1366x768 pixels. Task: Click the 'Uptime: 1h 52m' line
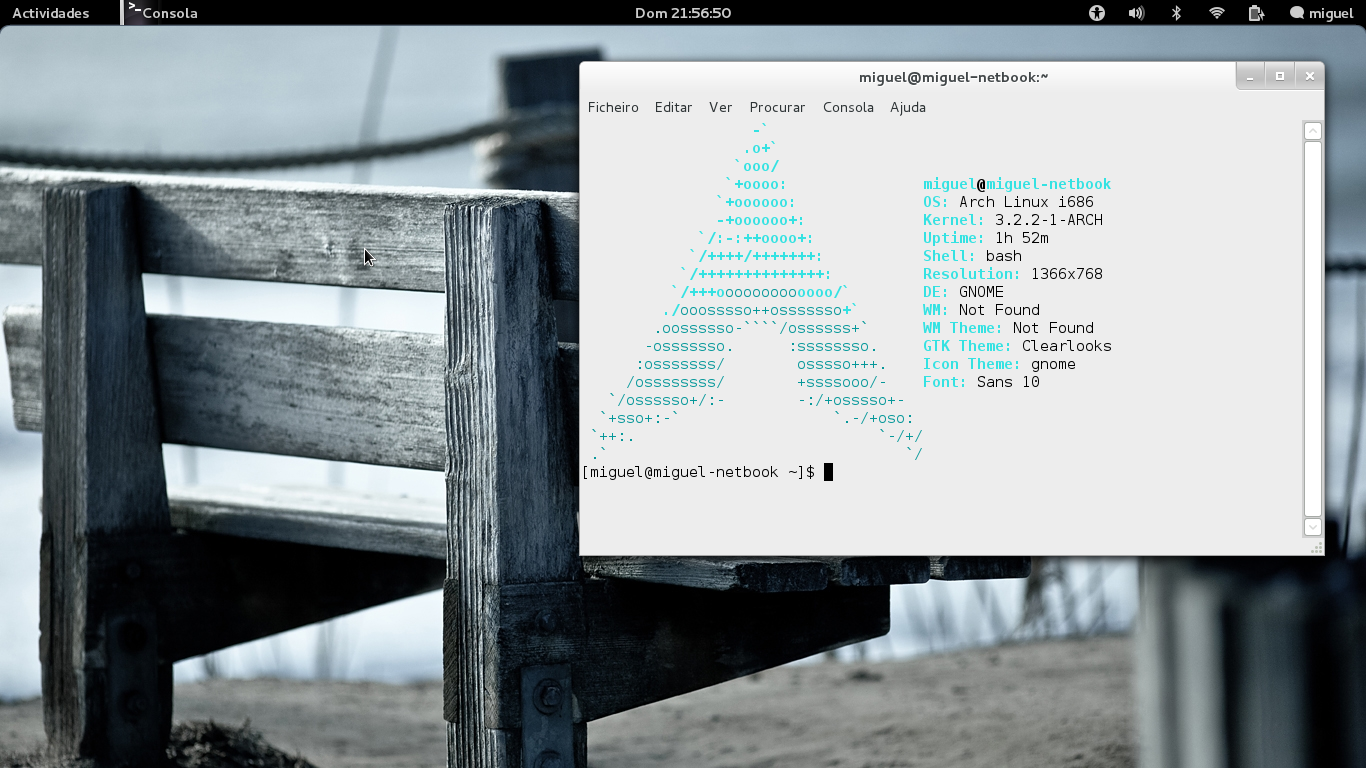click(985, 238)
